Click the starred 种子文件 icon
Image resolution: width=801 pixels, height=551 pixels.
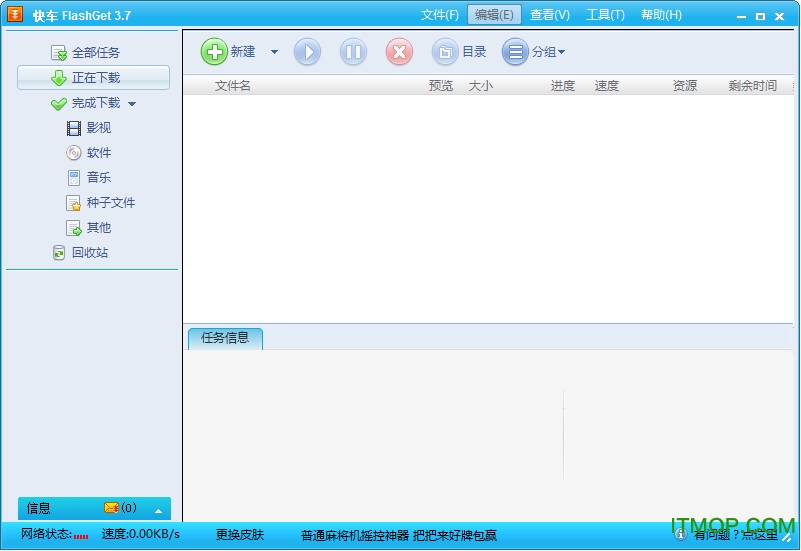click(x=74, y=203)
